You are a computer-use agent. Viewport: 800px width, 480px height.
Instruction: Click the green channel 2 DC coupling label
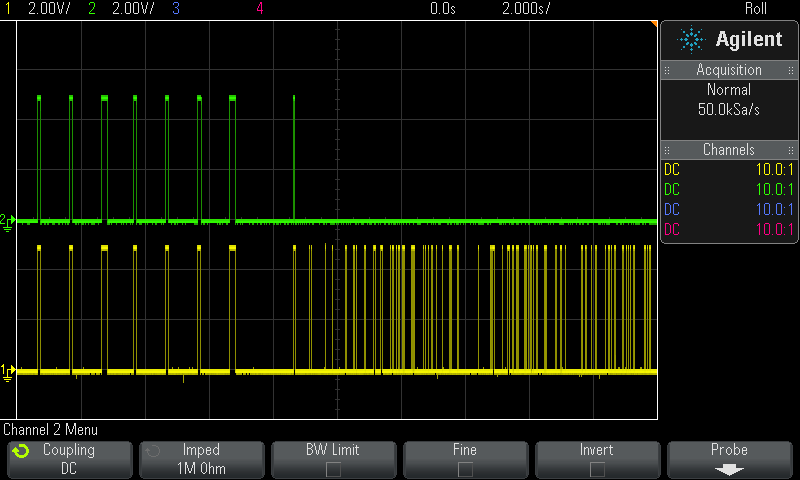coord(672,189)
